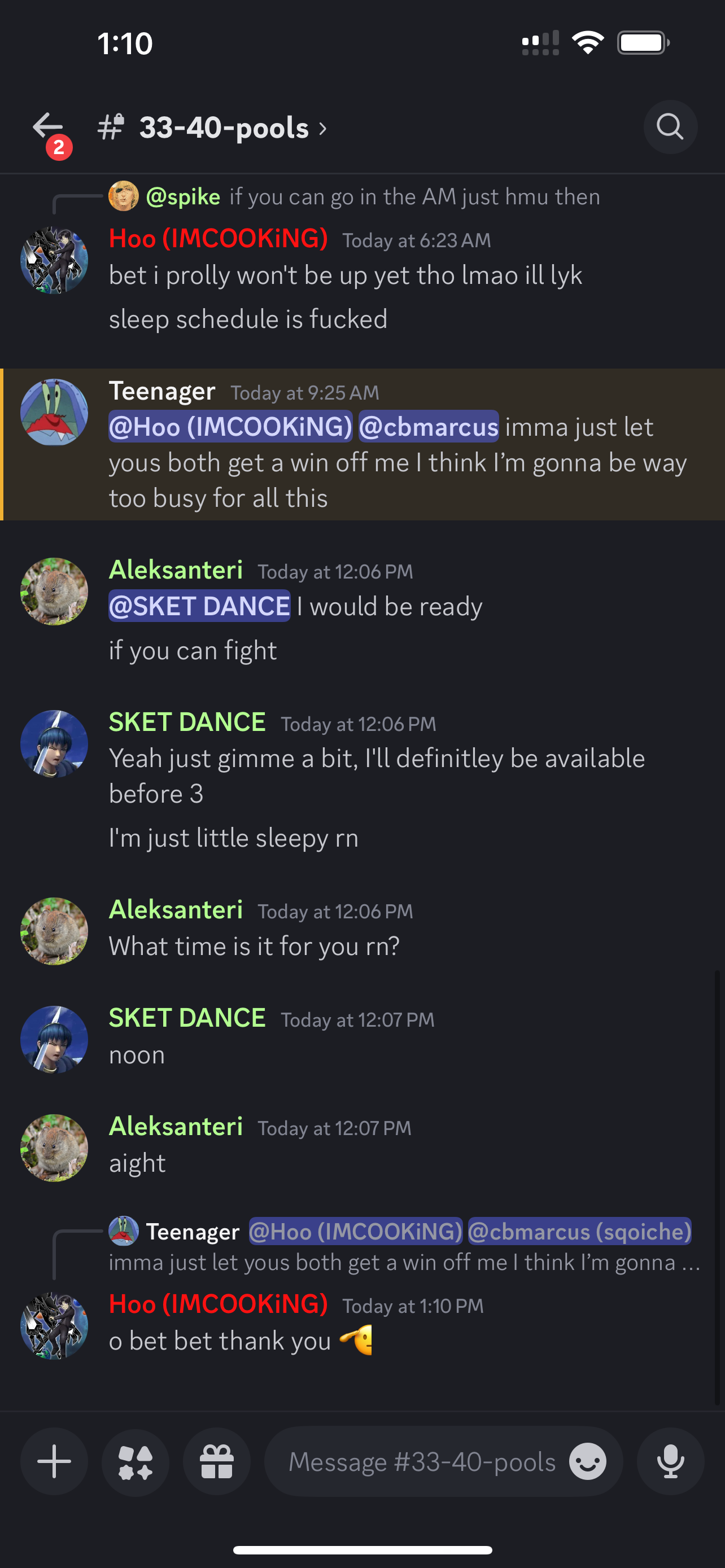This screenshot has width=725, height=1568.
Task: Open Teenager's Mr. Krabs avatar
Action: (x=54, y=412)
